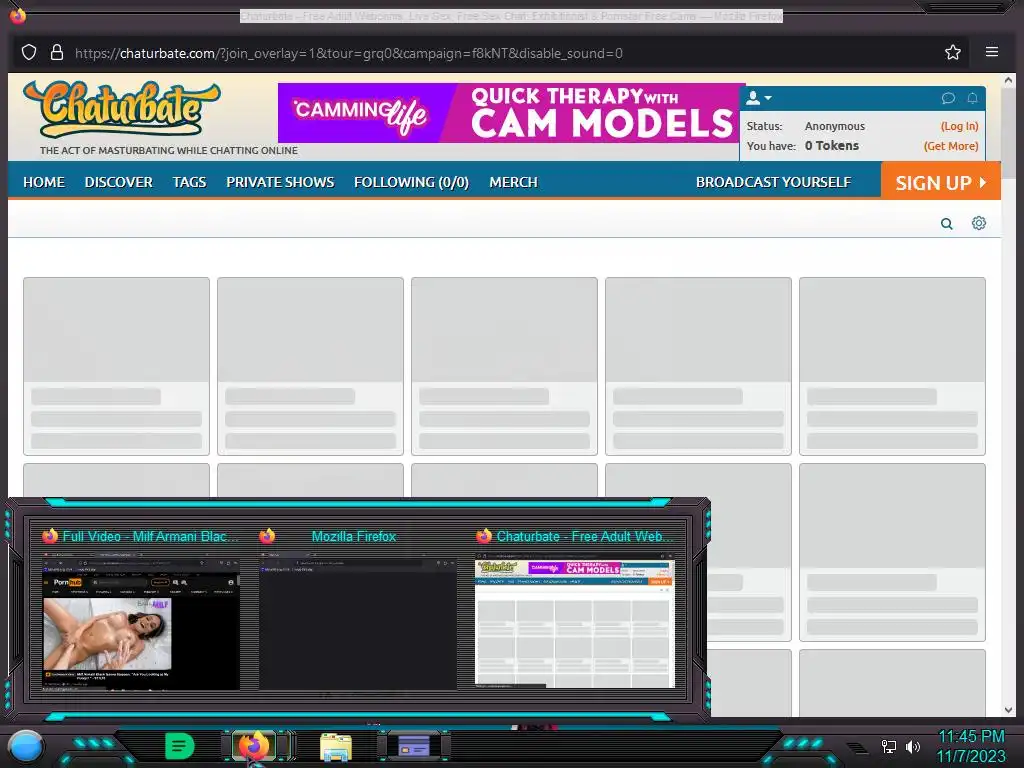Open the MERCH nav item
The height and width of the screenshot is (768, 1024).
coord(513,182)
